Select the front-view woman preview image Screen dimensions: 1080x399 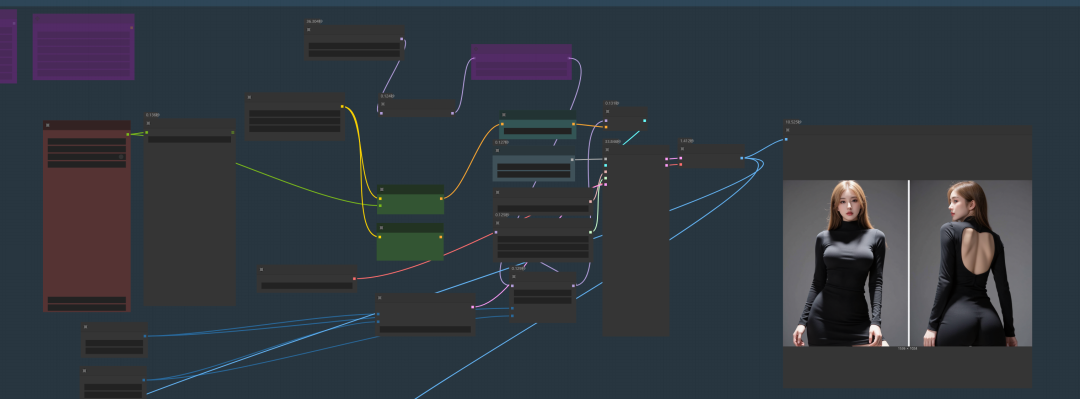click(x=846, y=263)
